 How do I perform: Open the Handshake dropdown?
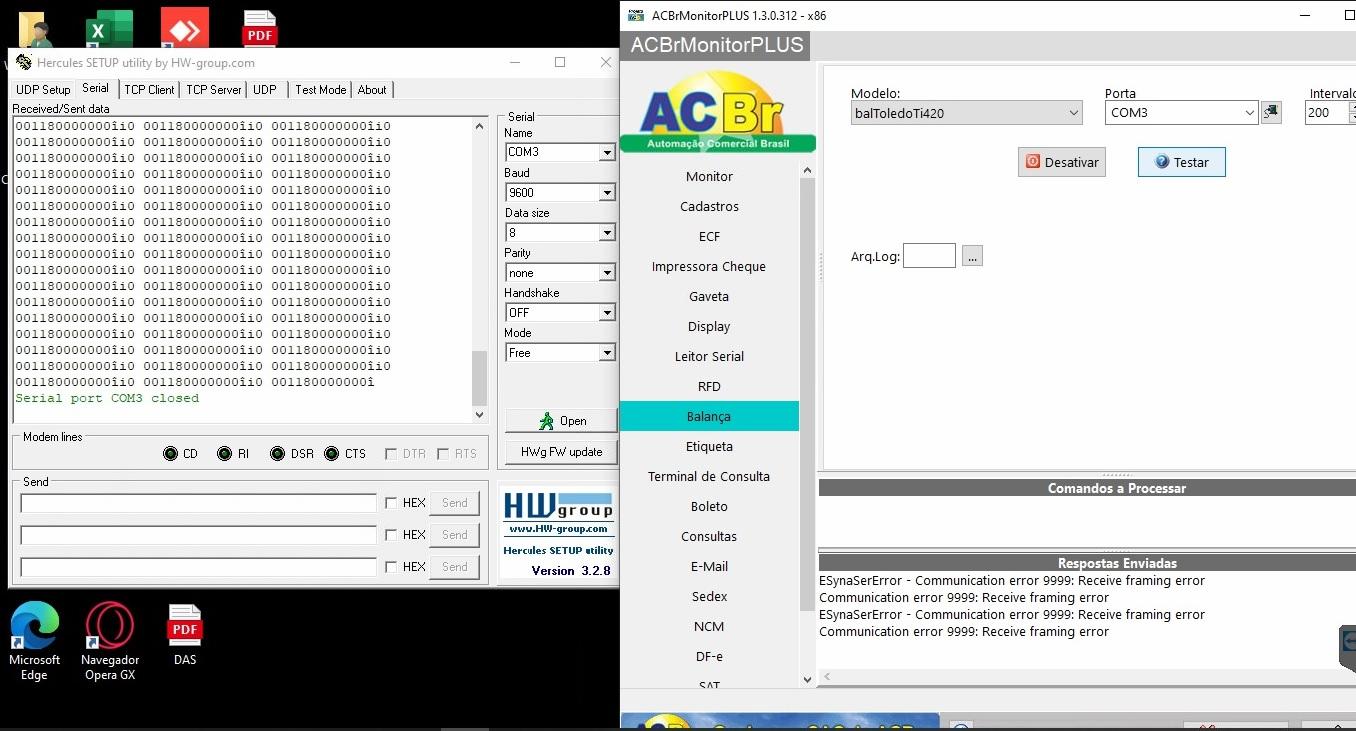(606, 313)
